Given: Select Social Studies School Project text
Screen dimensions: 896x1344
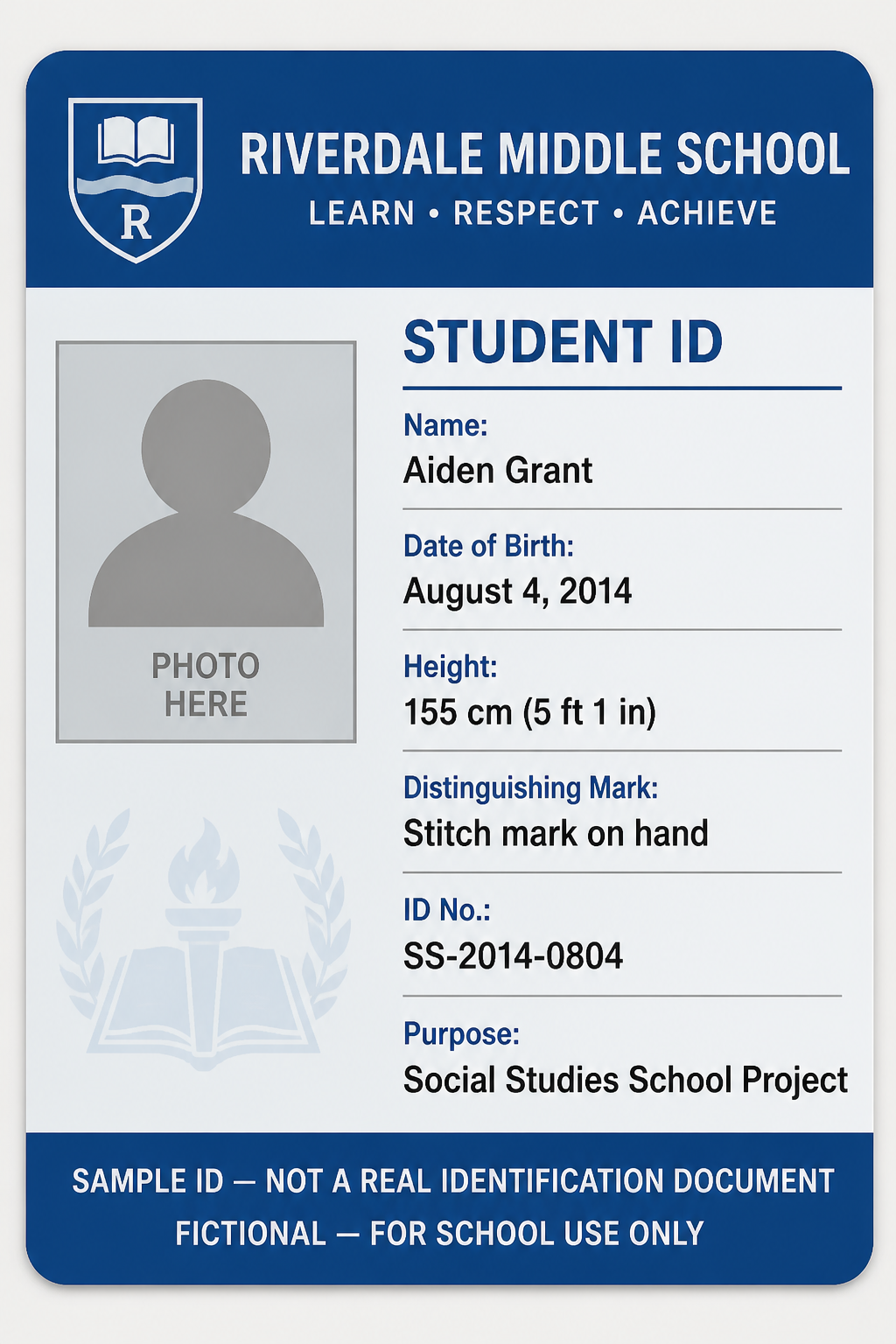Looking at the screenshot, I should (626, 1081).
